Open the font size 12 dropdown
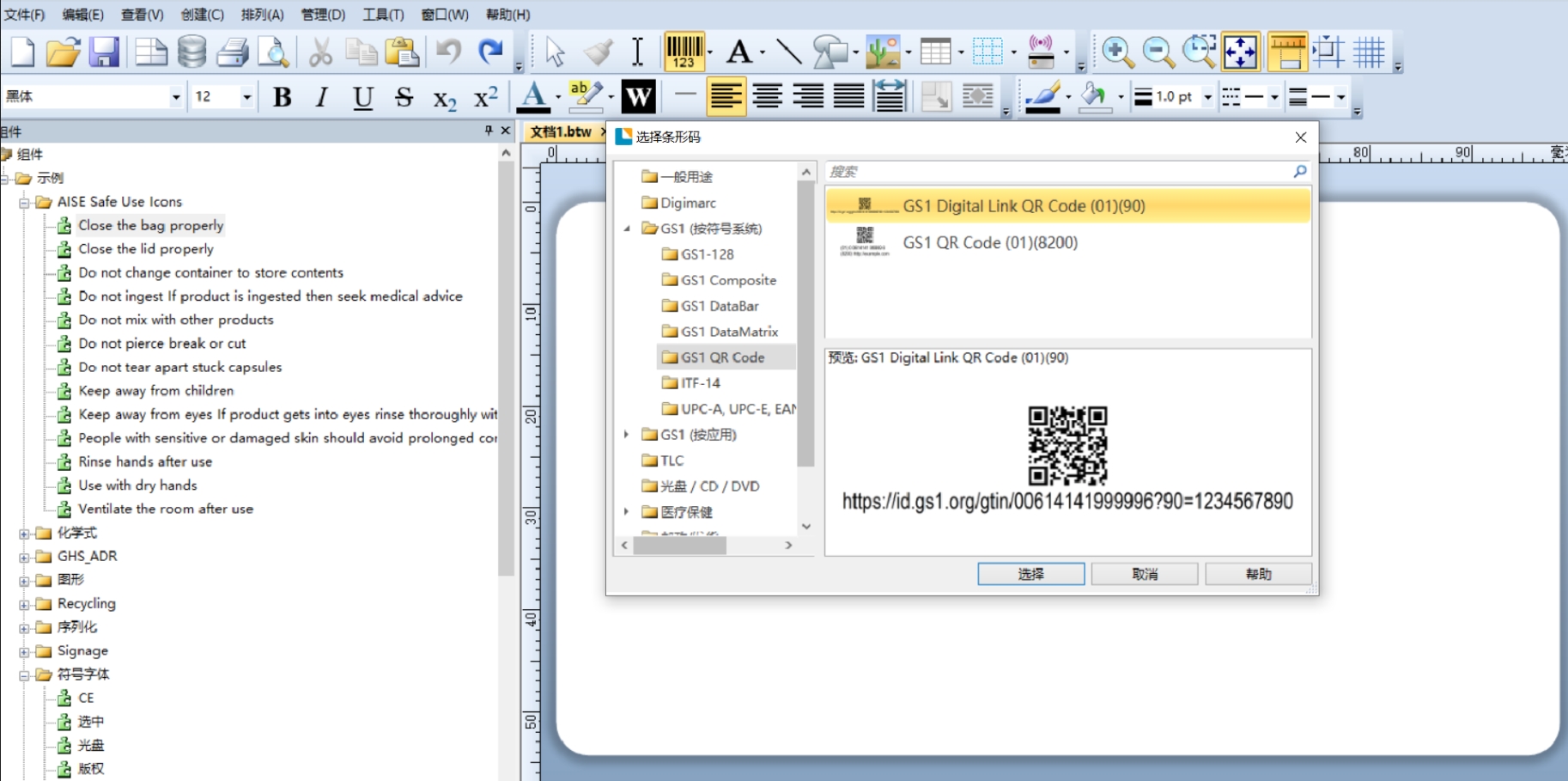The width and height of the screenshot is (1568, 781). pyautogui.click(x=246, y=97)
